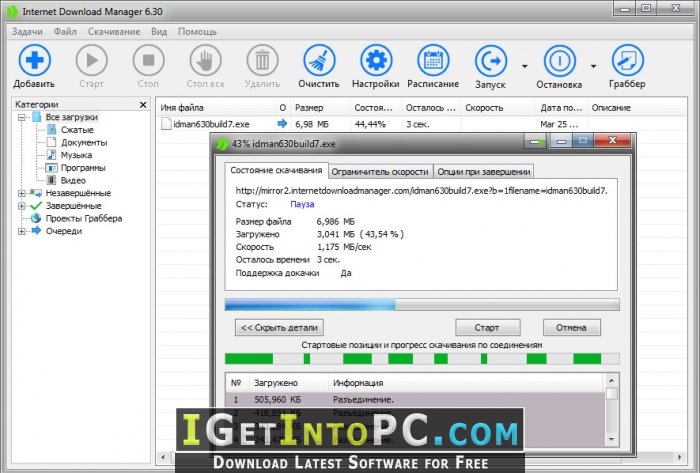Image resolution: width=700 pixels, height=473 pixels.
Task: Open Настройки gear icon
Action: [x=376, y=60]
